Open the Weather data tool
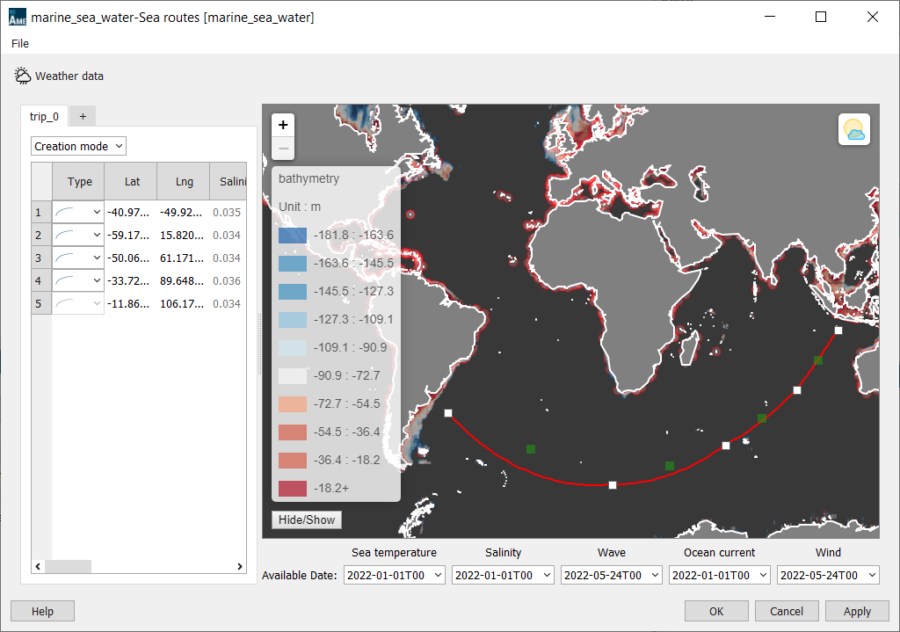This screenshot has height=632, width=900. tap(60, 75)
